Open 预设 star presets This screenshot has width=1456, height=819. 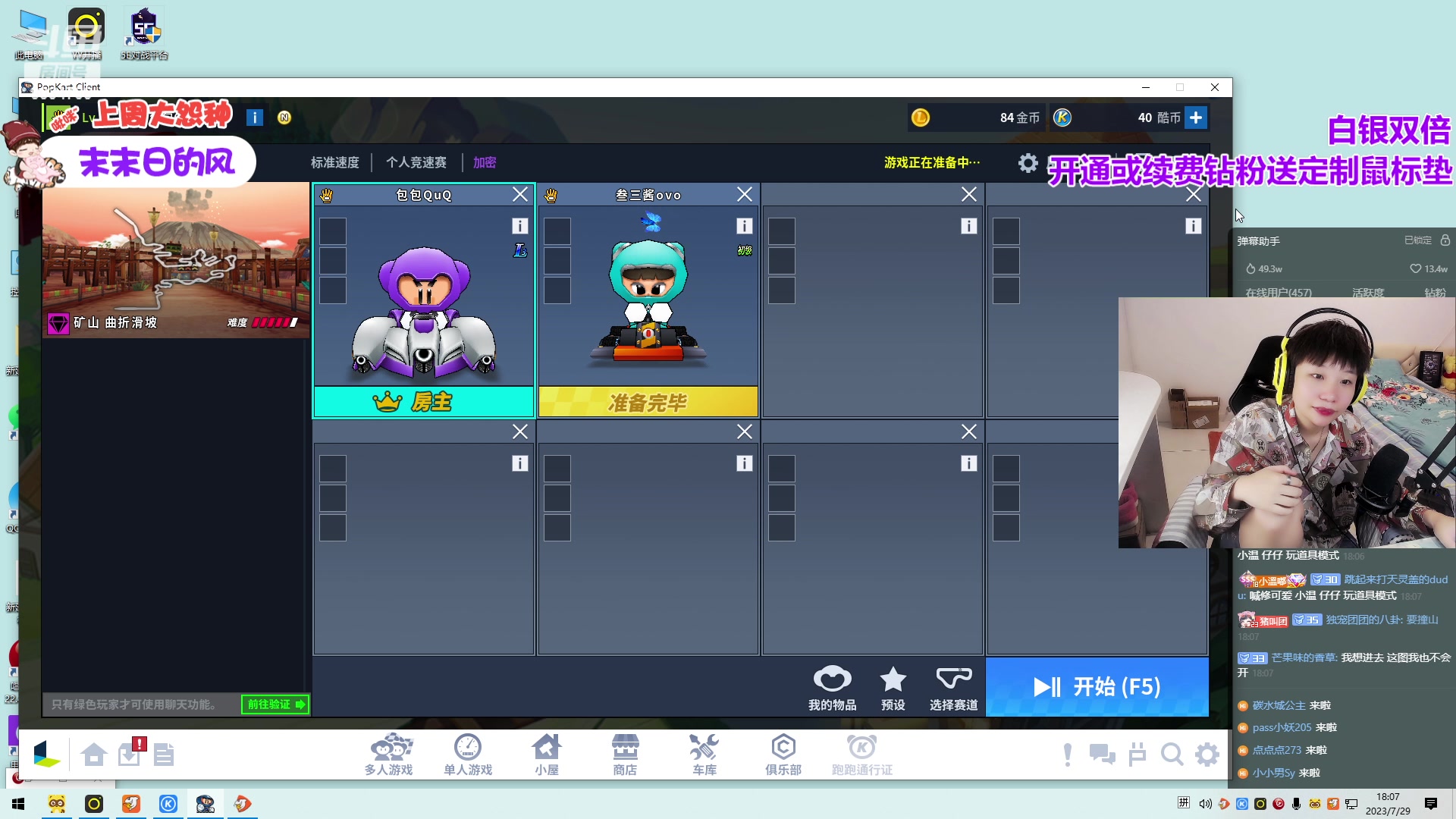893,688
